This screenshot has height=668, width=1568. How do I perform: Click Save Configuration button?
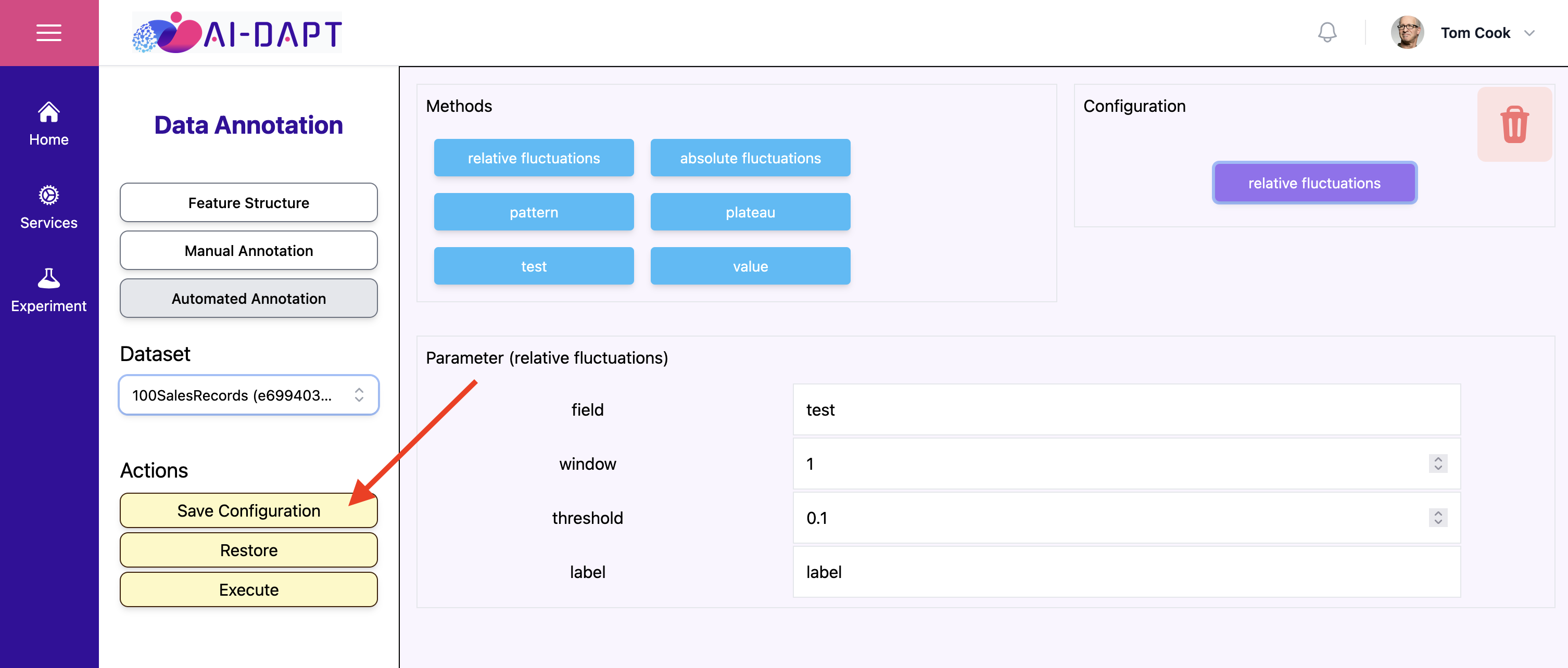pos(248,510)
